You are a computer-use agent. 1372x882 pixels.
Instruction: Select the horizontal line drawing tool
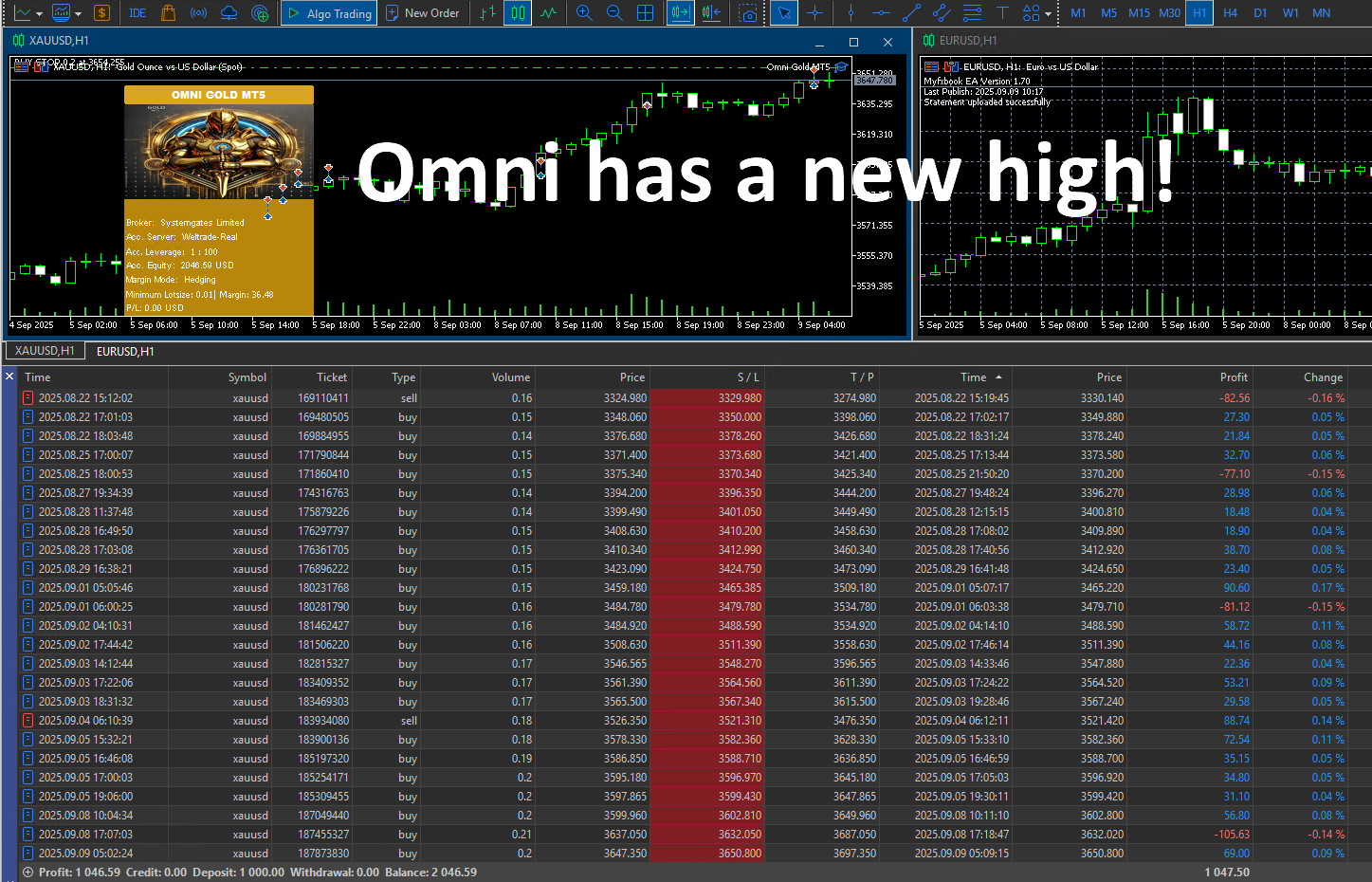(x=881, y=13)
